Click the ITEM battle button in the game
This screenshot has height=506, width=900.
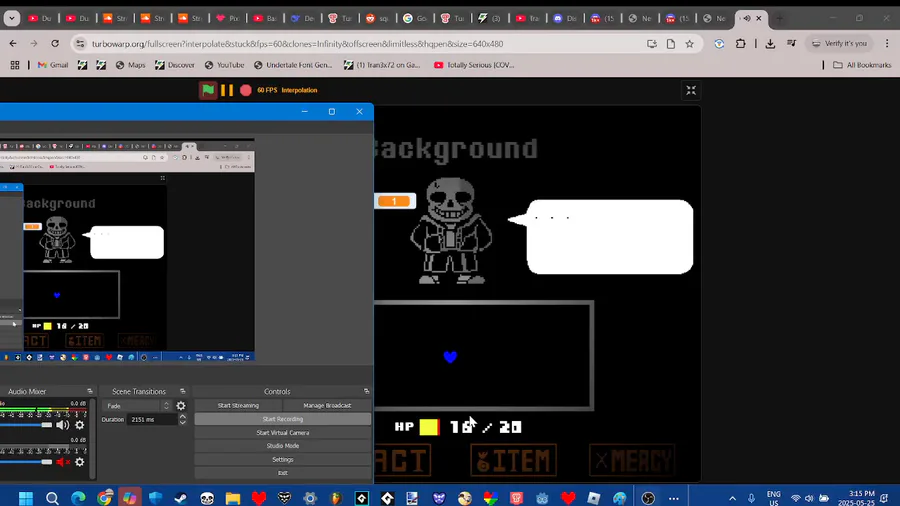[513, 460]
